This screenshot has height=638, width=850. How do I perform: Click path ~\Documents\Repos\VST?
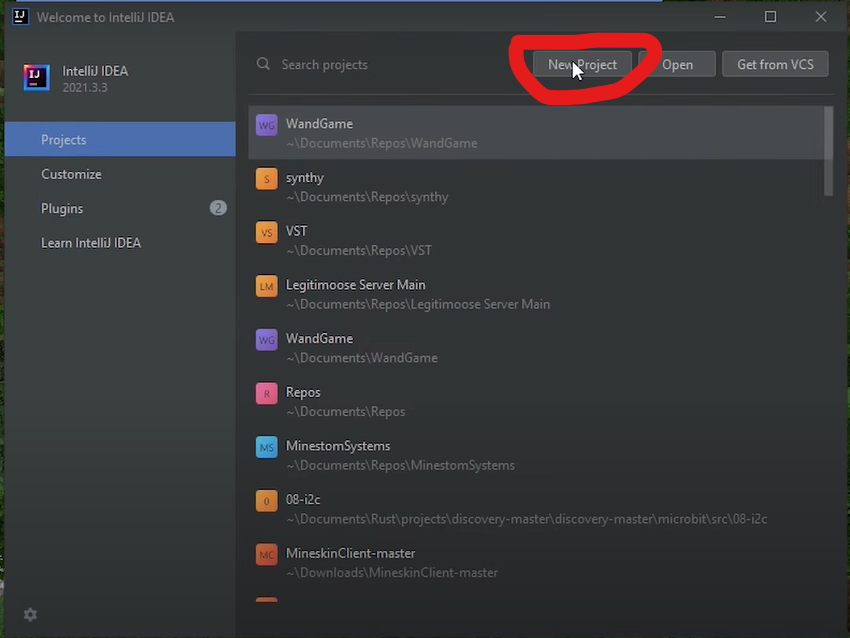[x=359, y=250]
